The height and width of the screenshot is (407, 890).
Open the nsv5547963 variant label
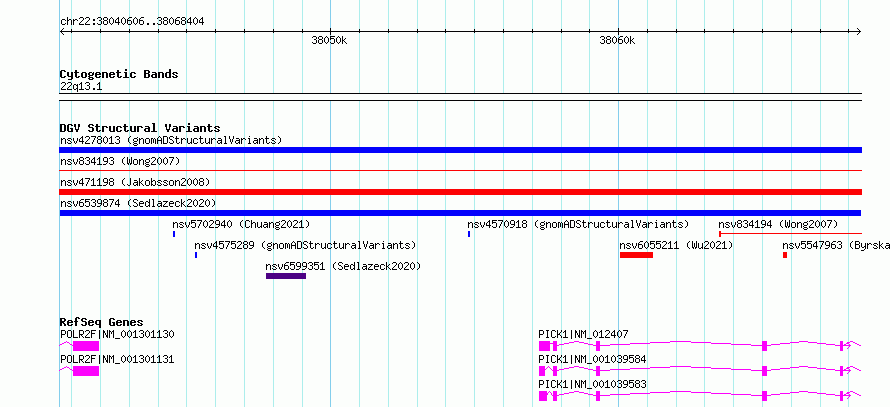(836, 245)
